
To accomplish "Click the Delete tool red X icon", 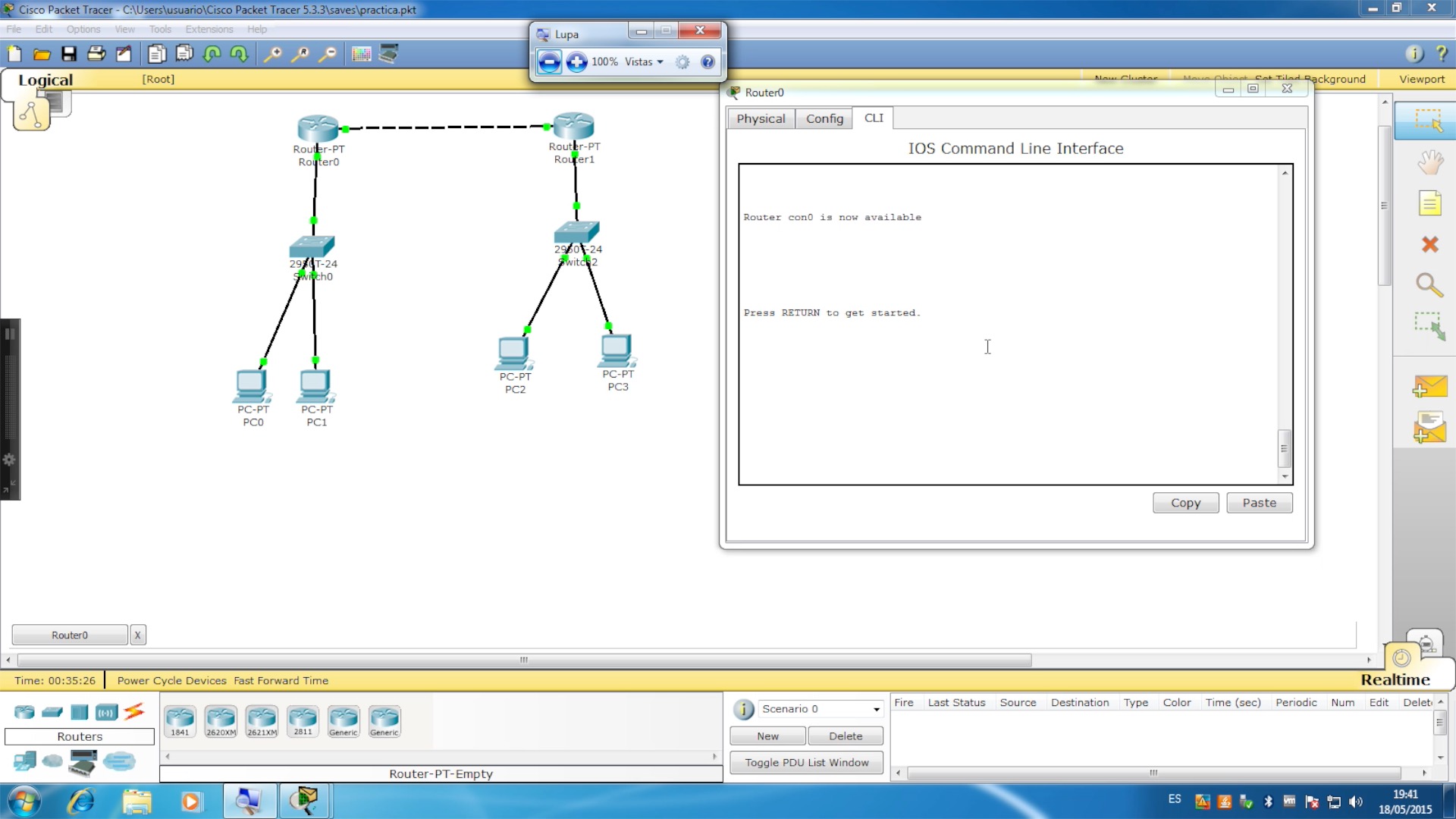I will point(1429,244).
